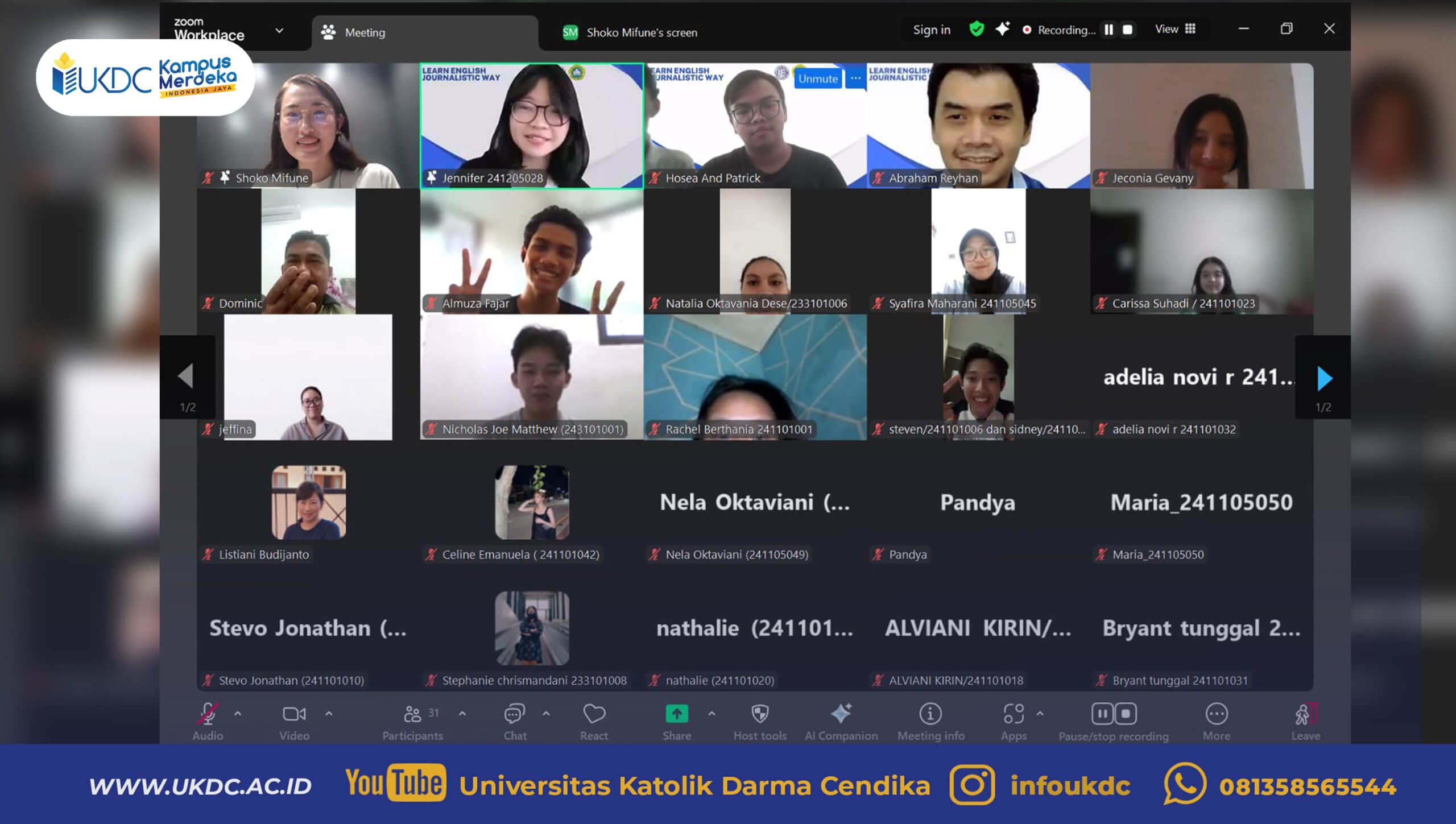The width and height of the screenshot is (1456, 824).
Task: Open the Participants list icon
Action: tap(412, 714)
